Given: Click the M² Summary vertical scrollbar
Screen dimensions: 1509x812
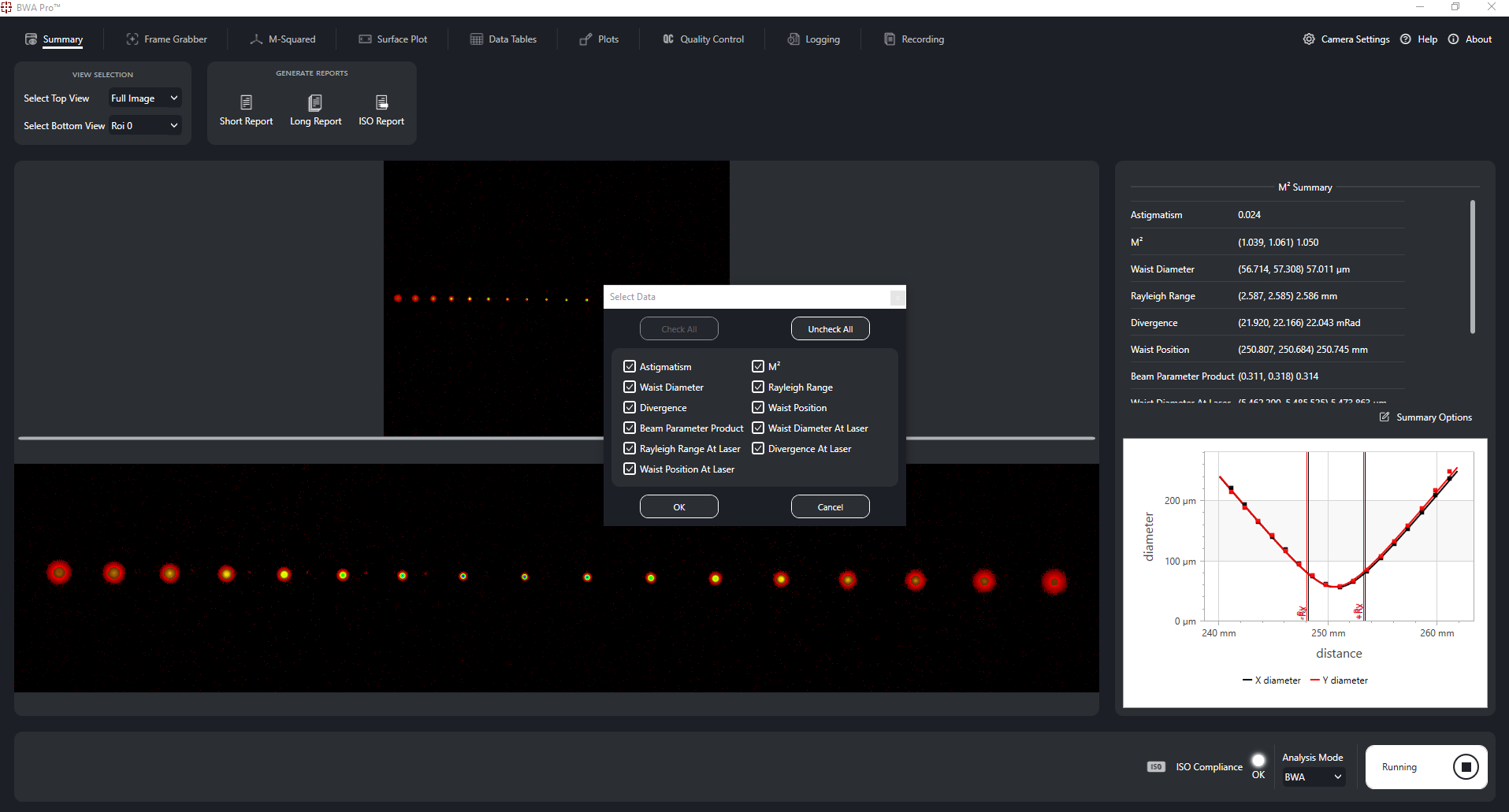Looking at the screenshot, I should [x=1472, y=268].
